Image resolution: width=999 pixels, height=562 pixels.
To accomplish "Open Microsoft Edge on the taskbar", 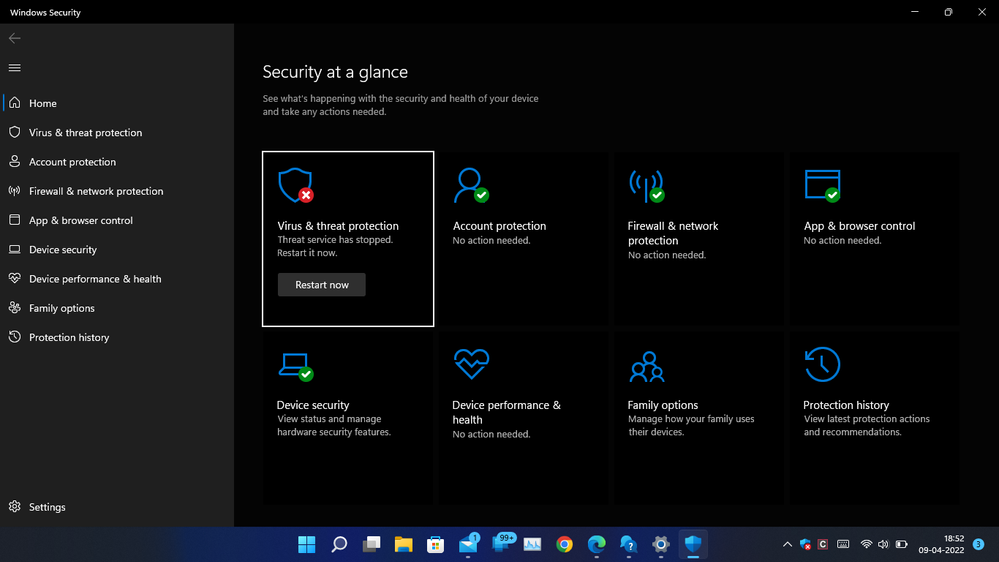I will click(x=596, y=544).
